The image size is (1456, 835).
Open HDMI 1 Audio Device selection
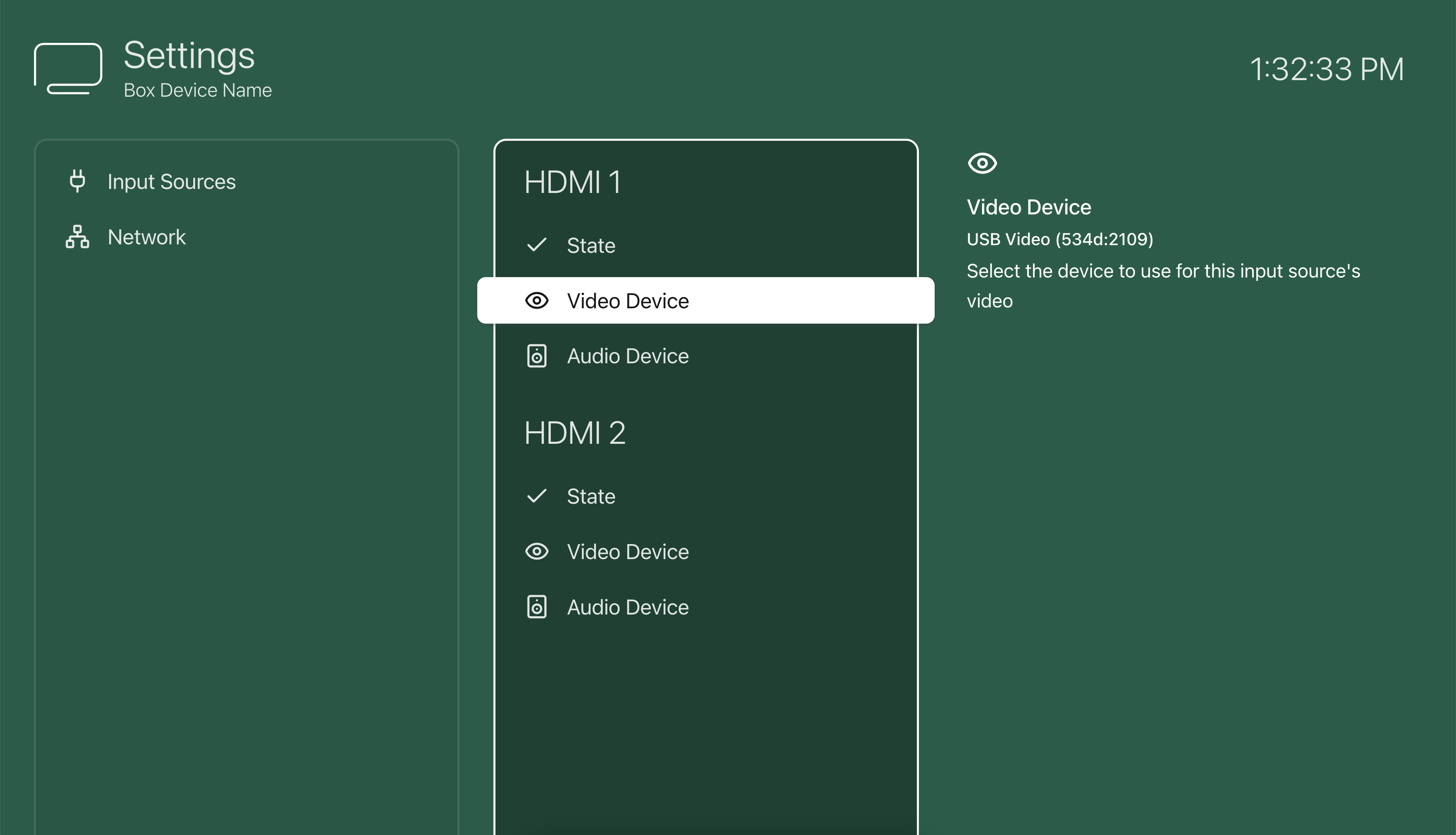tap(628, 356)
